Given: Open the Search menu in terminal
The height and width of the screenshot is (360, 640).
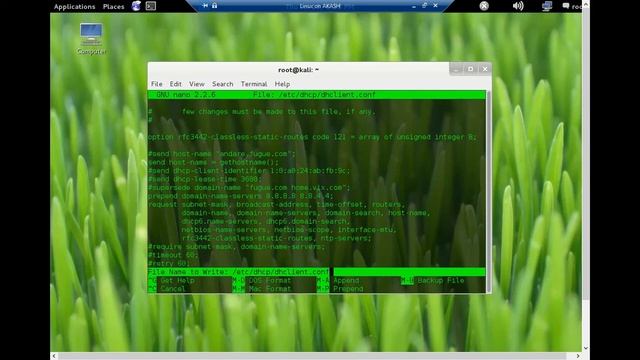Looking at the screenshot, I should click(222, 84).
